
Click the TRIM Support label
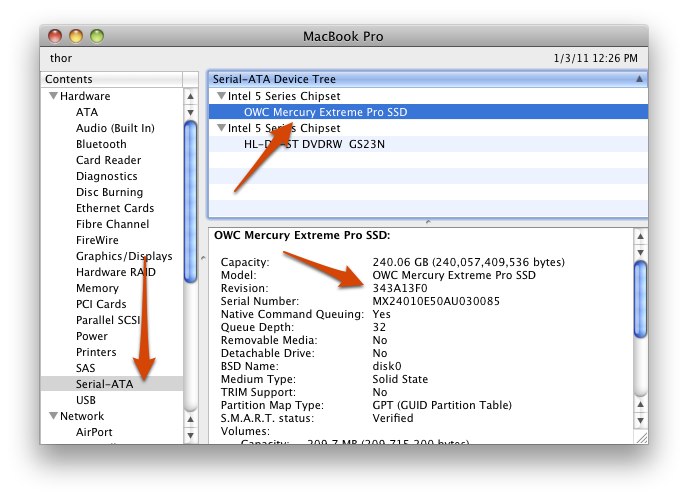pyautogui.click(x=258, y=392)
